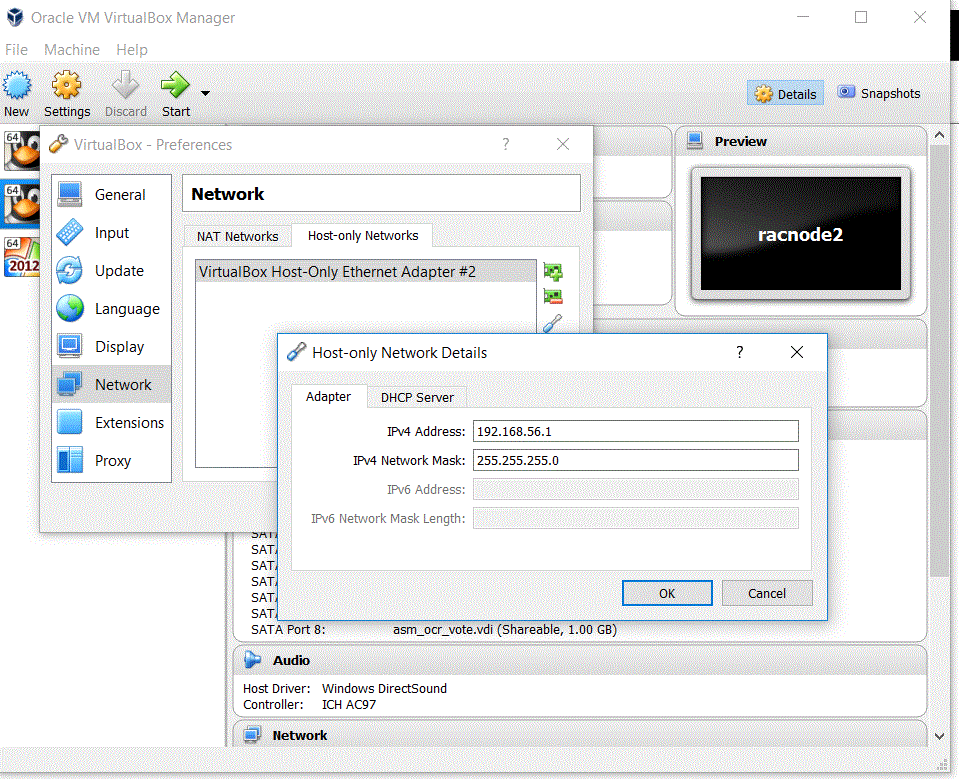The height and width of the screenshot is (779, 959).
Task: Select the Proxy preferences category
Action: point(111,460)
